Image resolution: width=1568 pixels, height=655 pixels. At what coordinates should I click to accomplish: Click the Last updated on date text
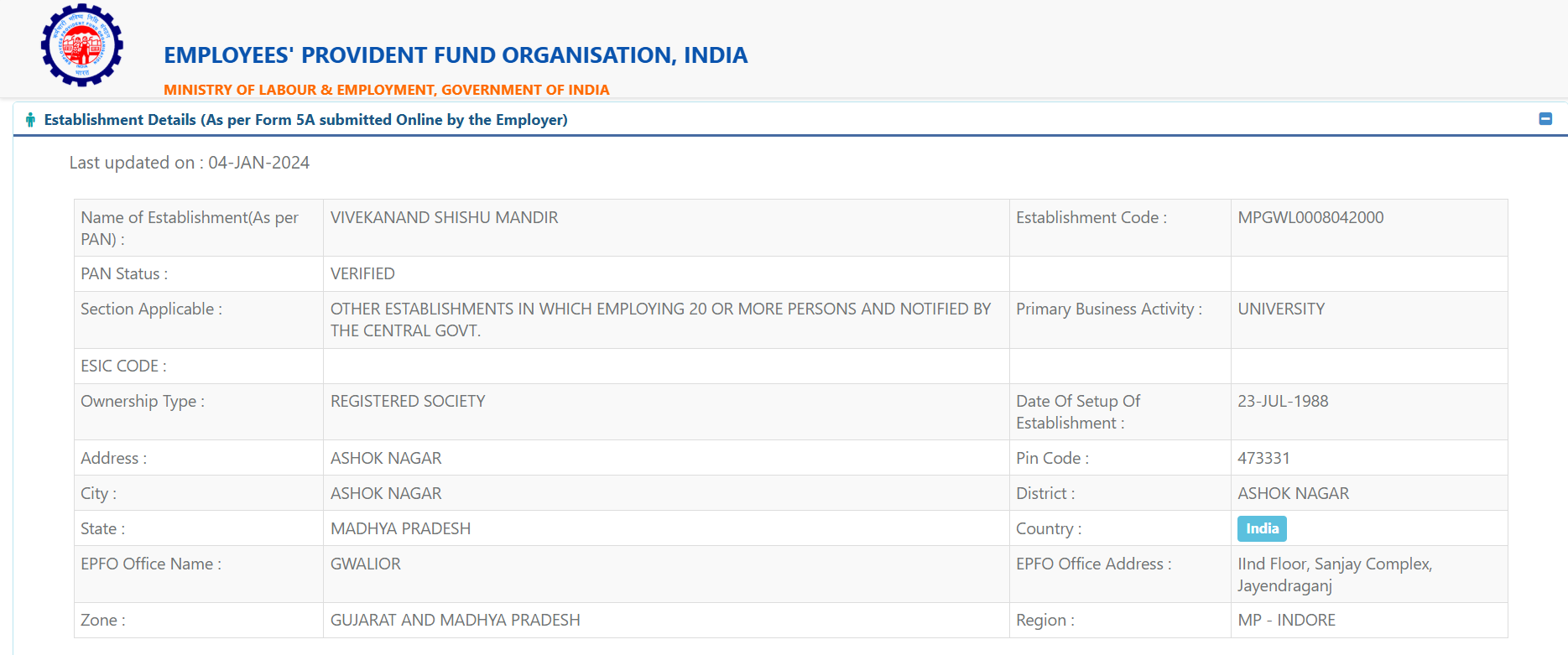tap(190, 163)
